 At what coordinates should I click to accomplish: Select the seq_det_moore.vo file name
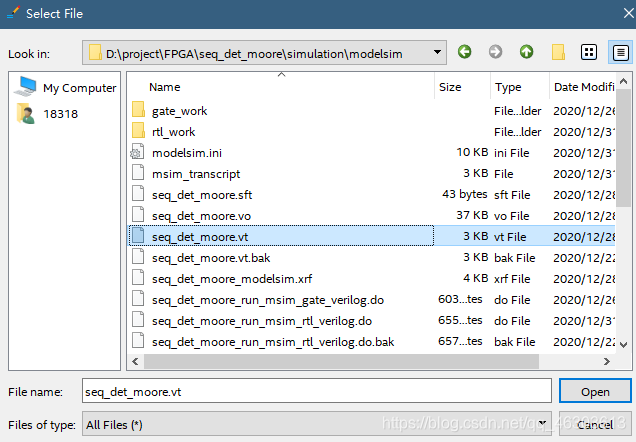click(202, 216)
